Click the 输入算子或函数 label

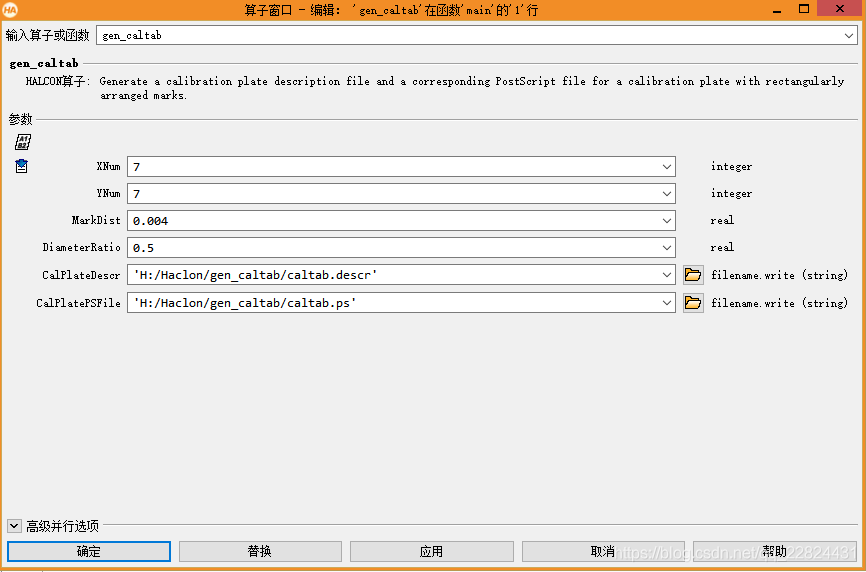point(47,35)
